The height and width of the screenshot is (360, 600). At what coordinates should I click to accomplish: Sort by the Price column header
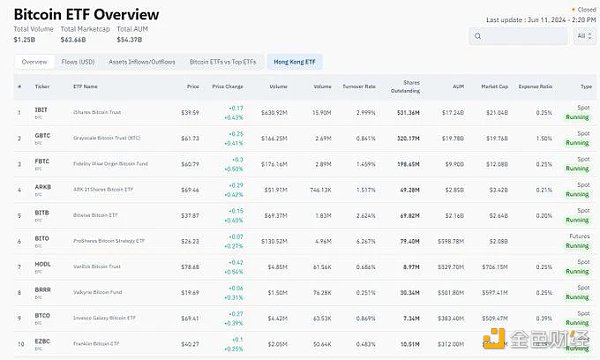click(x=193, y=86)
